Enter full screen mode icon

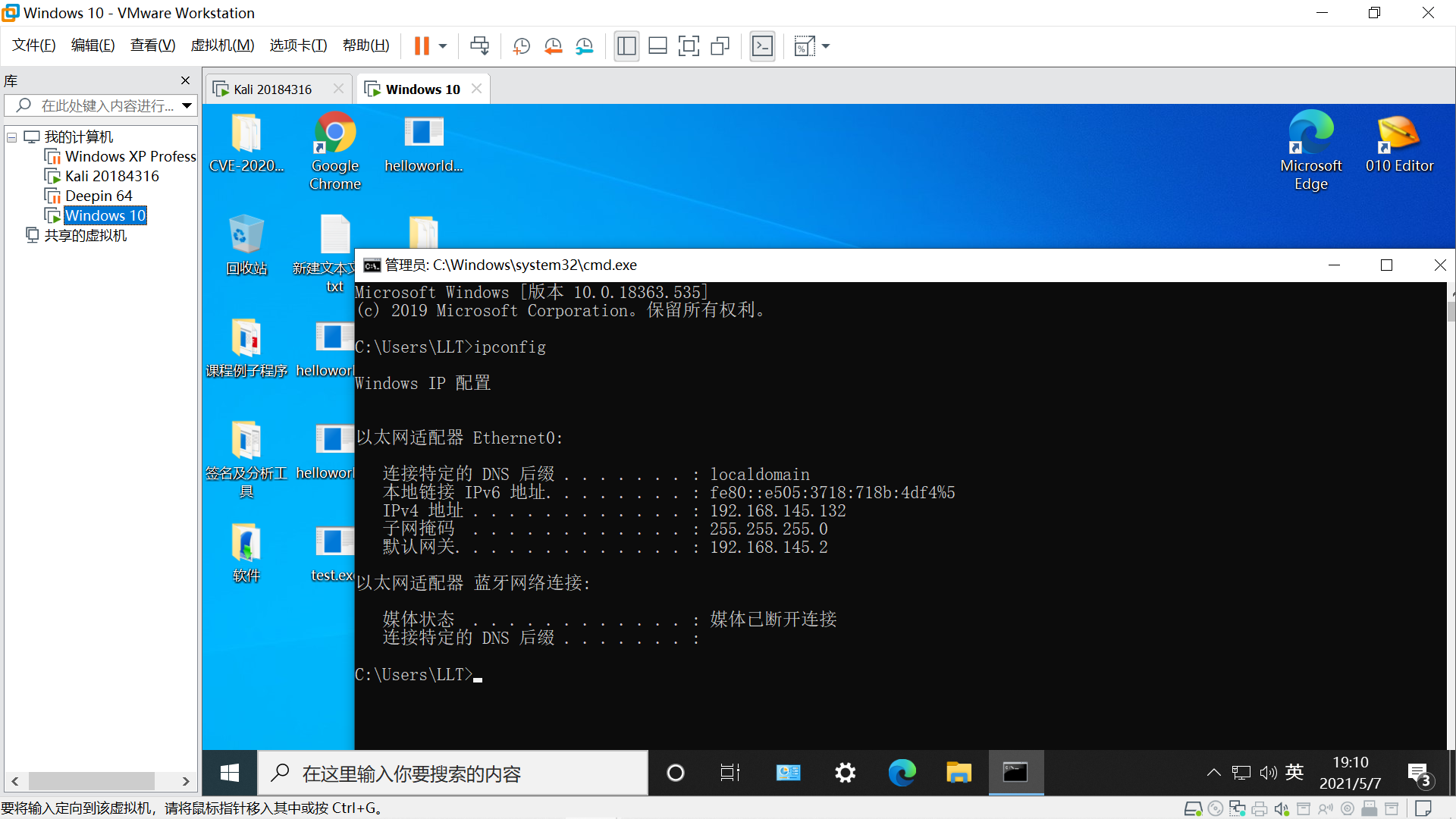tap(689, 46)
